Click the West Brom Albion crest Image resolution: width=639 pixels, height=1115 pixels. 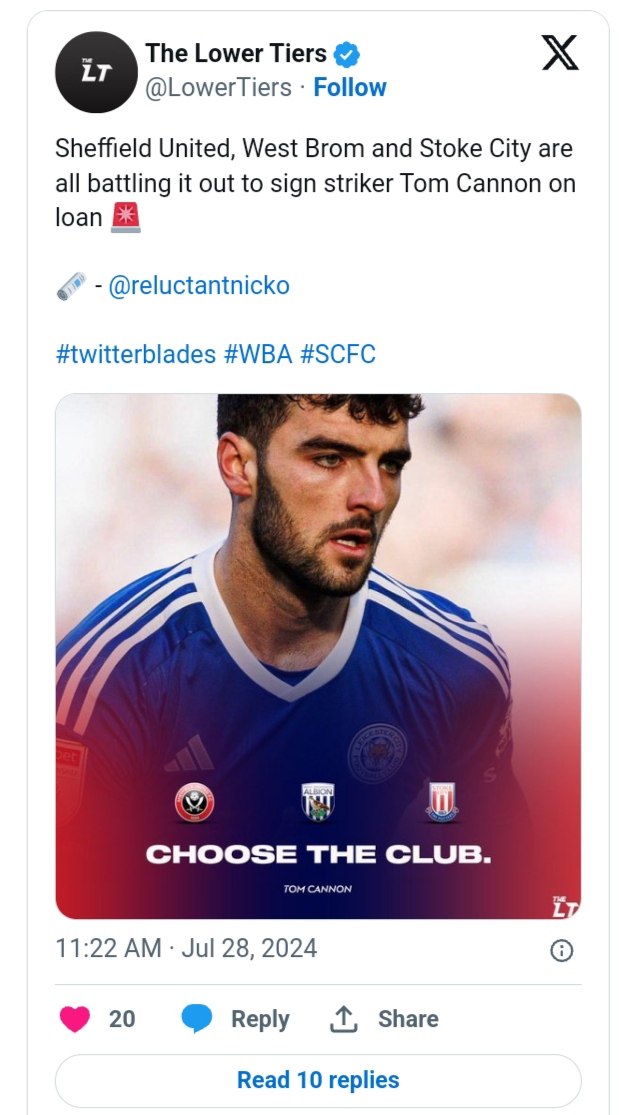[x=318, y=802]
